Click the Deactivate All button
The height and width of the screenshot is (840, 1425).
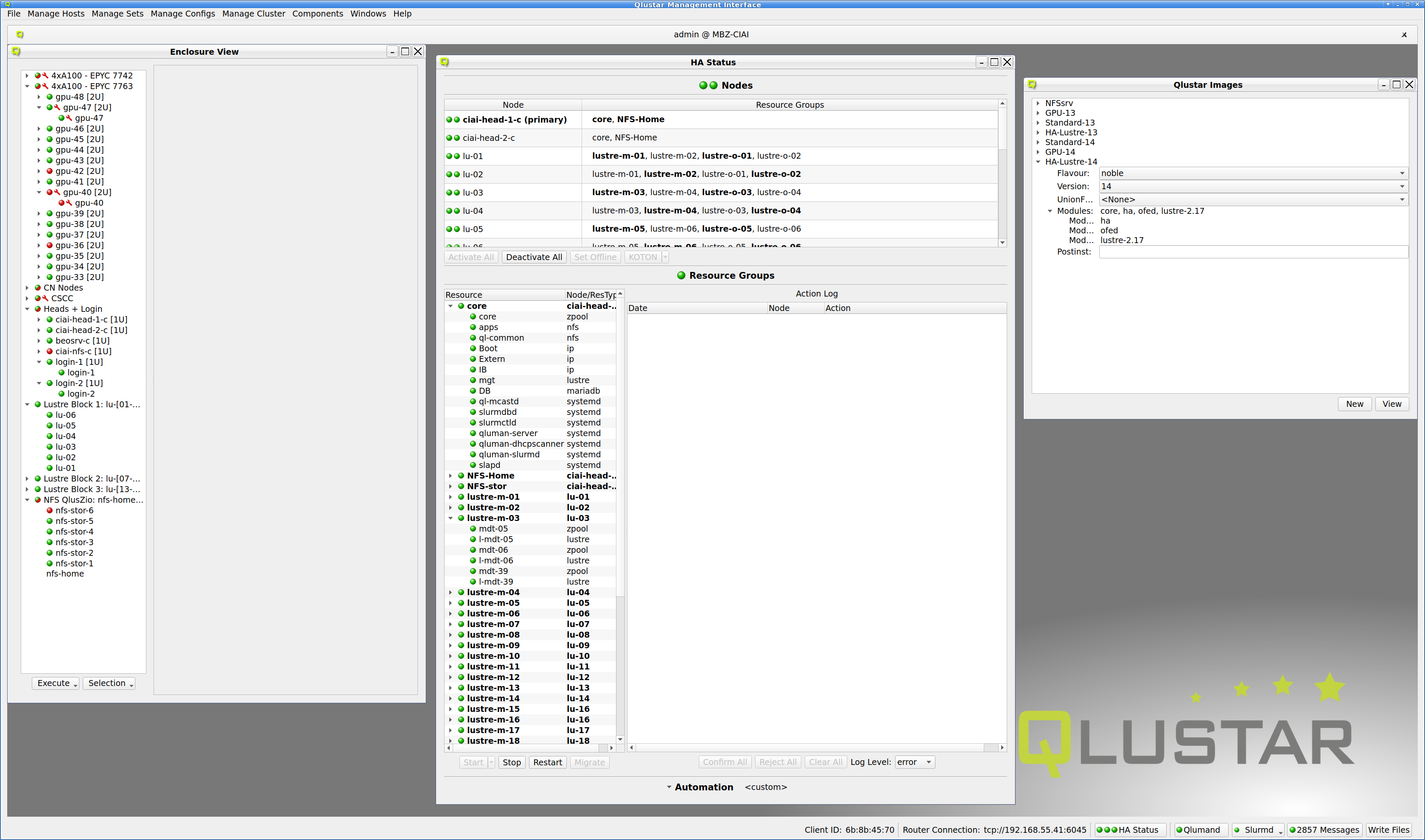534,257
